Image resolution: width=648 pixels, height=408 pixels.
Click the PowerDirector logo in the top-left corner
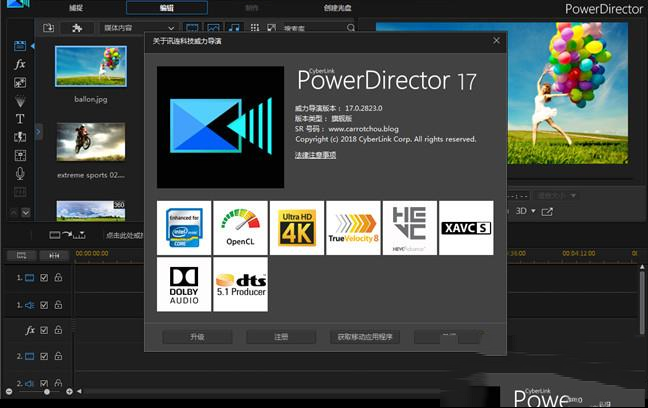(x=19, y=4)
